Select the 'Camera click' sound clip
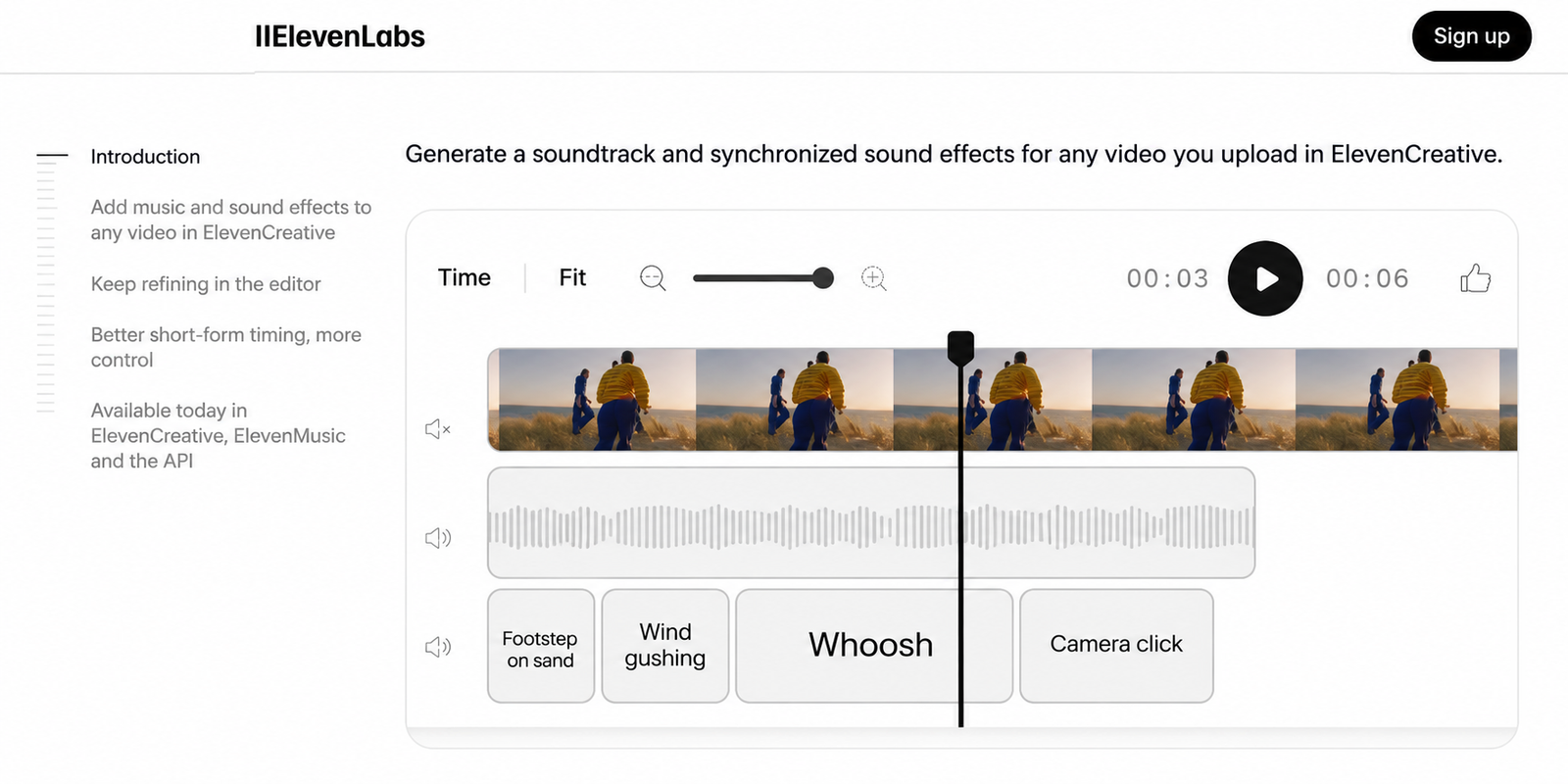Screen dimensions: 1568x784 point(1116,646)
